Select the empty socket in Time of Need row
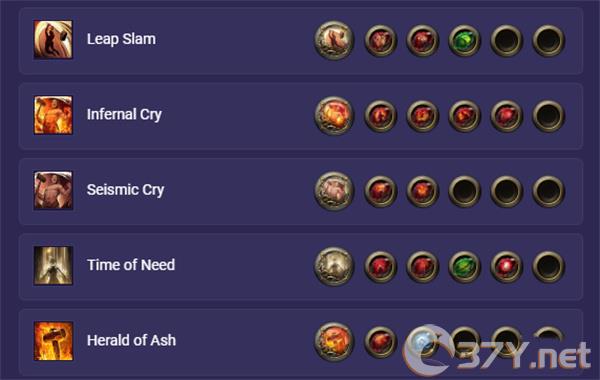Screen dimensions: 600x380 [x=548, y=267]
